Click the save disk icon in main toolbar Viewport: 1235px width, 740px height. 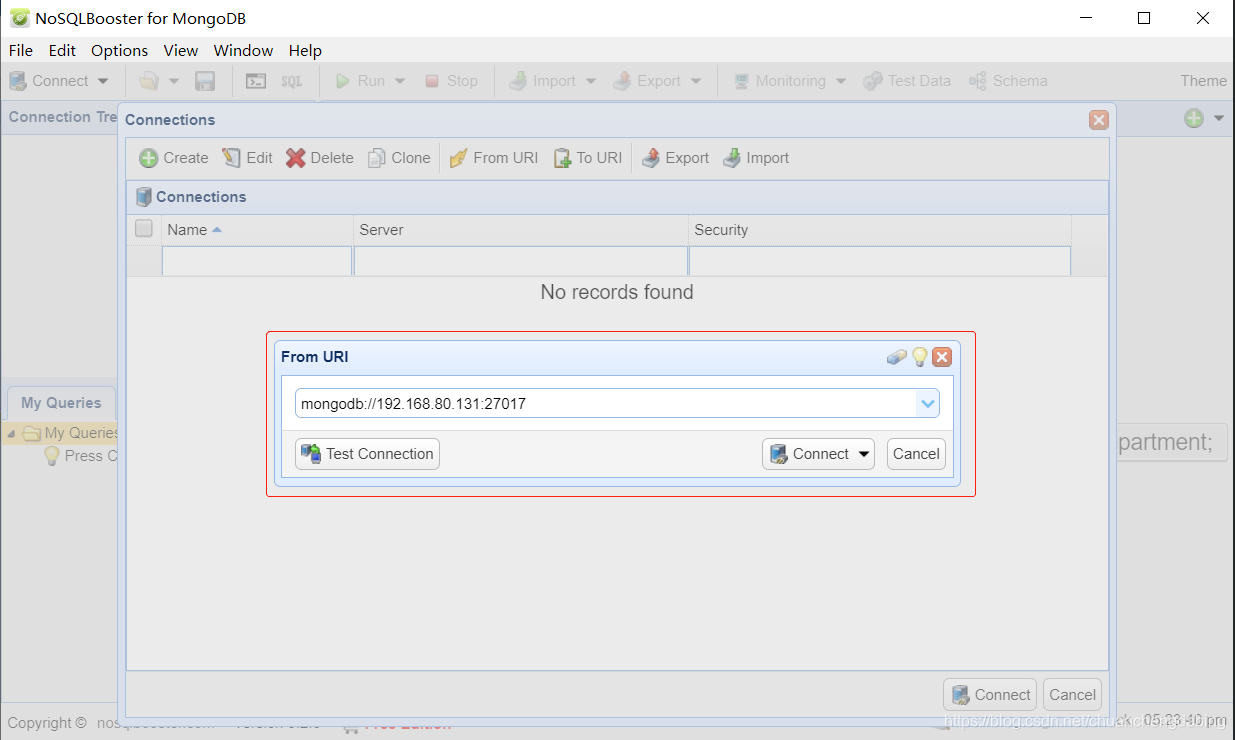click(205, 81)
